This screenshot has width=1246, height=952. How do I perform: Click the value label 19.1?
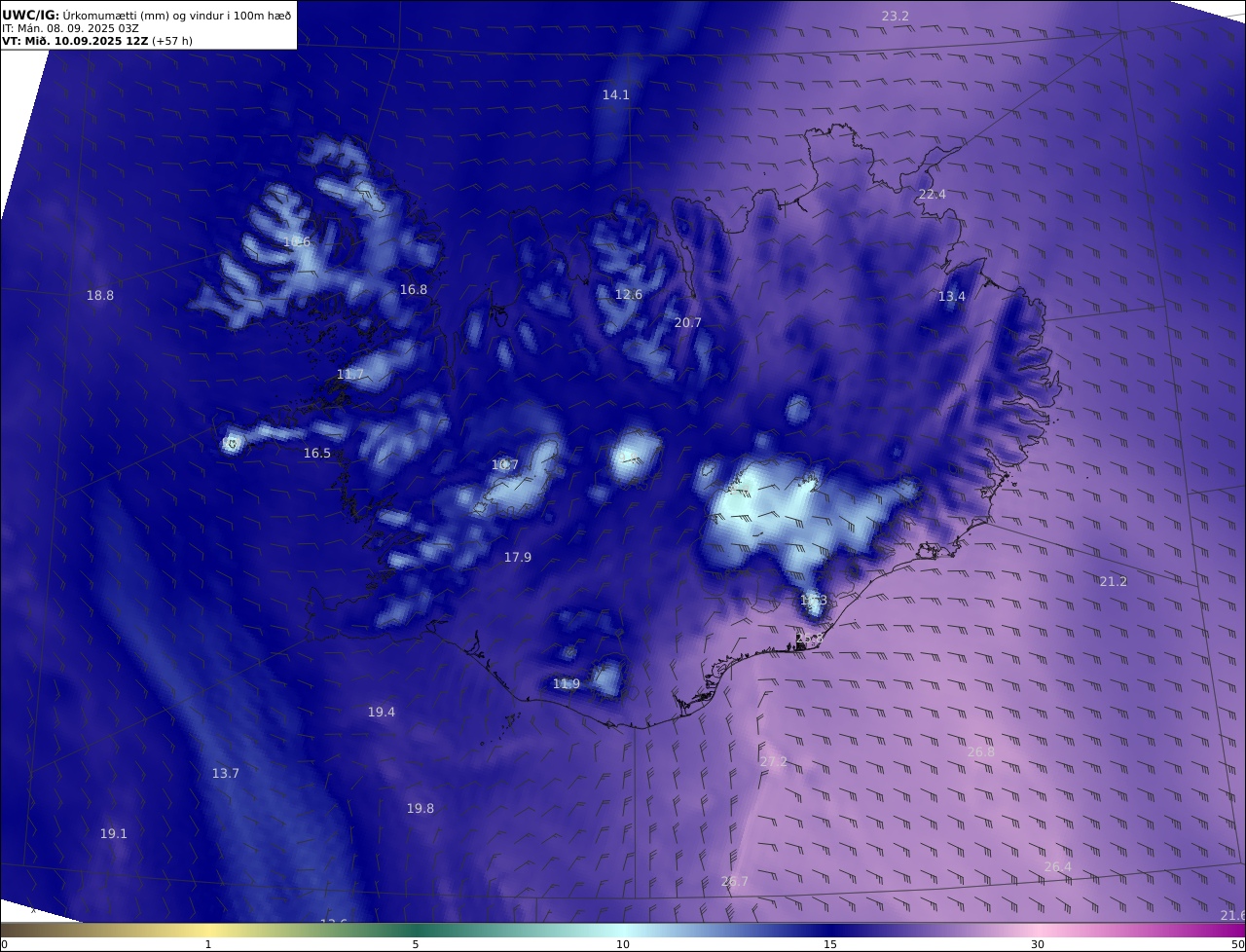[113, 833]
